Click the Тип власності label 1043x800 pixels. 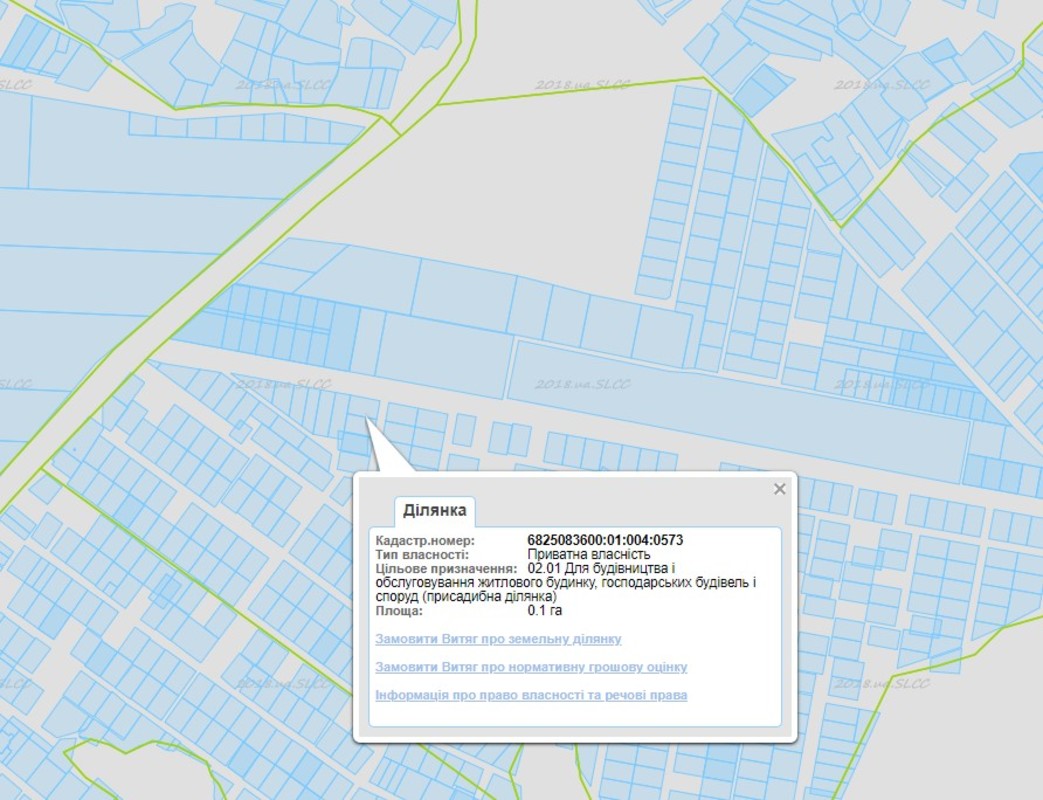422,554
